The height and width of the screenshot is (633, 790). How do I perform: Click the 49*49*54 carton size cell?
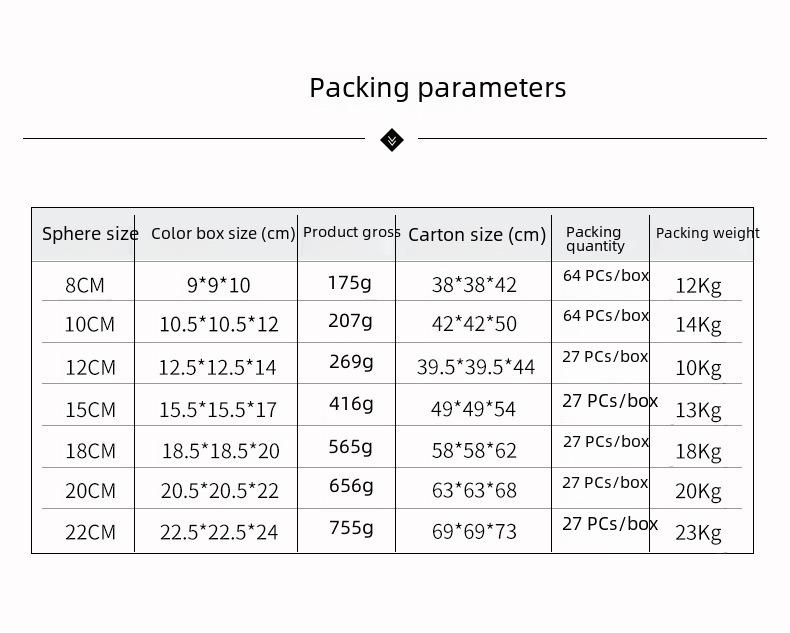click(x=474, y=410)
